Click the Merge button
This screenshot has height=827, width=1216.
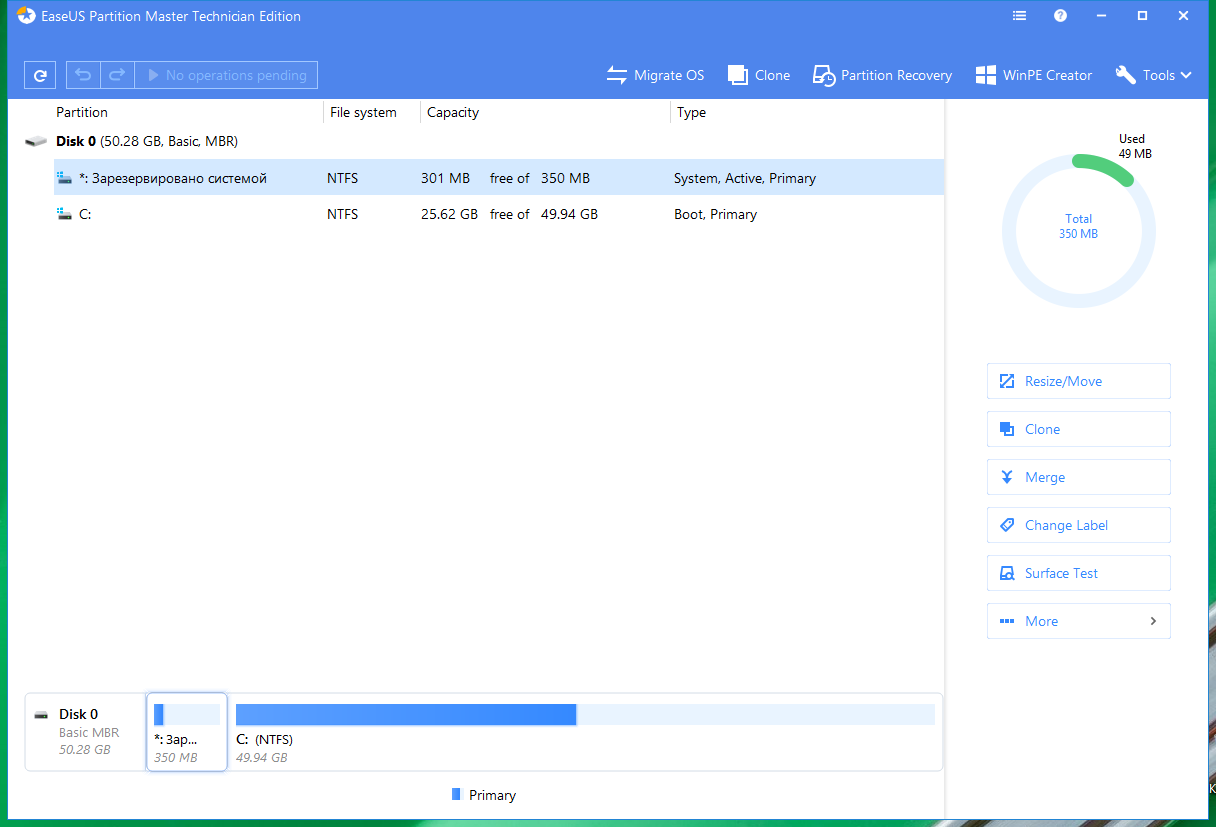[x=1078, y=477]
